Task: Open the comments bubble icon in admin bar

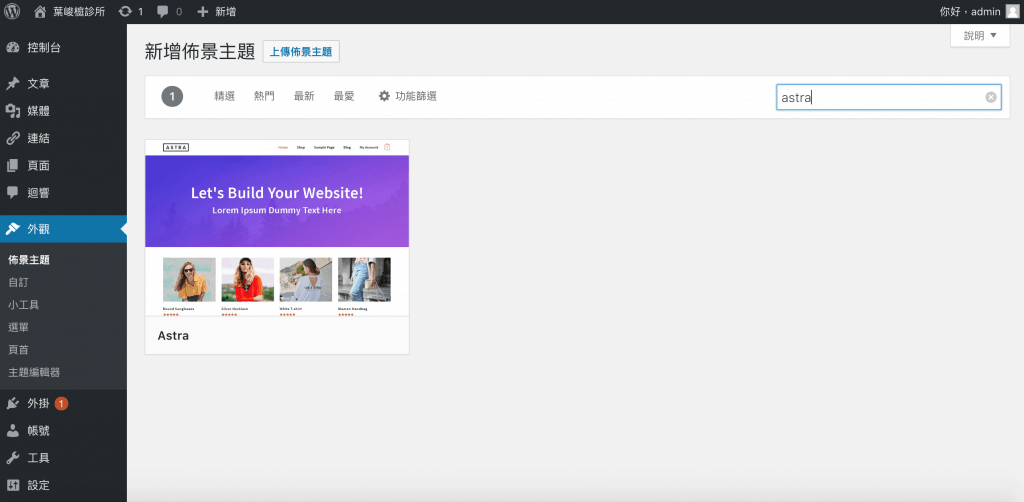Action: pos(163,12)
